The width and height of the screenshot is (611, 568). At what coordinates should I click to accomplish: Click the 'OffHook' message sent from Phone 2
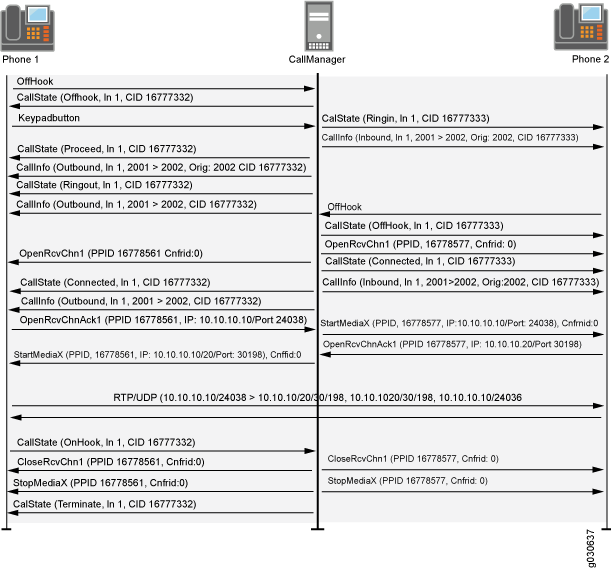pyautogui.click(x=344, y=207)
